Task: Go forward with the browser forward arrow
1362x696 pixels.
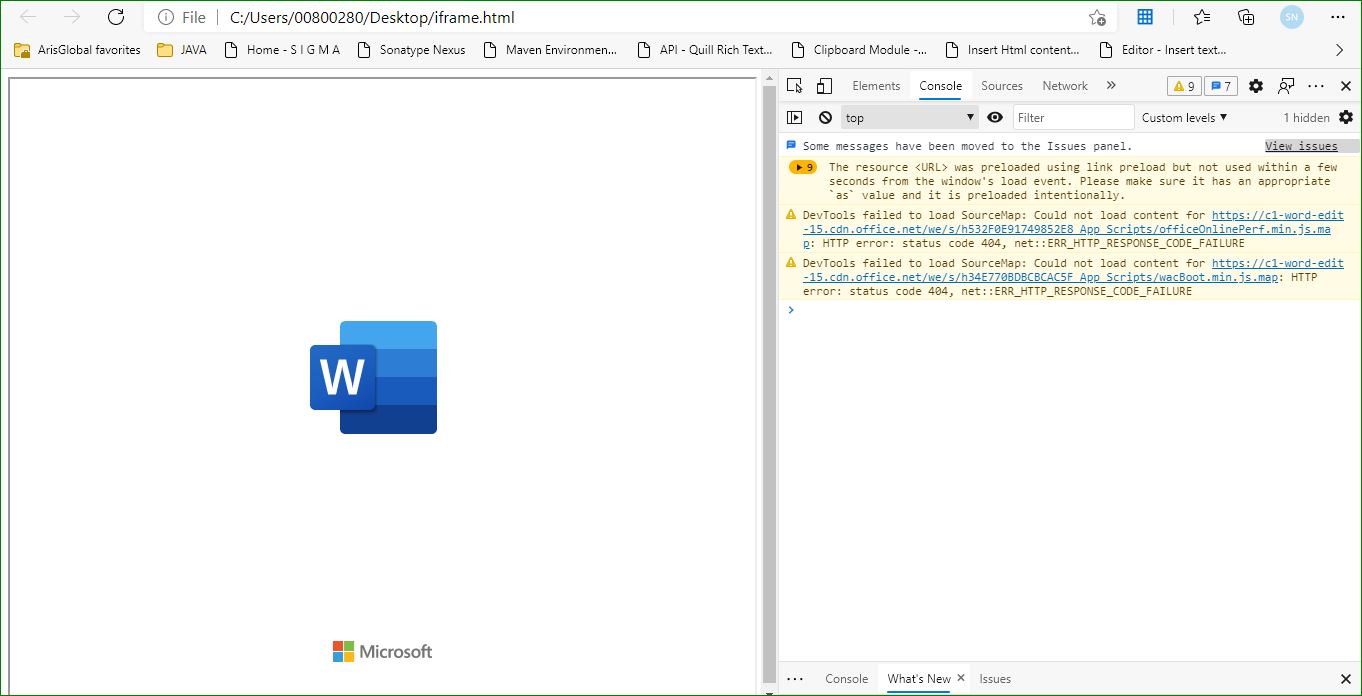Action: [72, 17]
